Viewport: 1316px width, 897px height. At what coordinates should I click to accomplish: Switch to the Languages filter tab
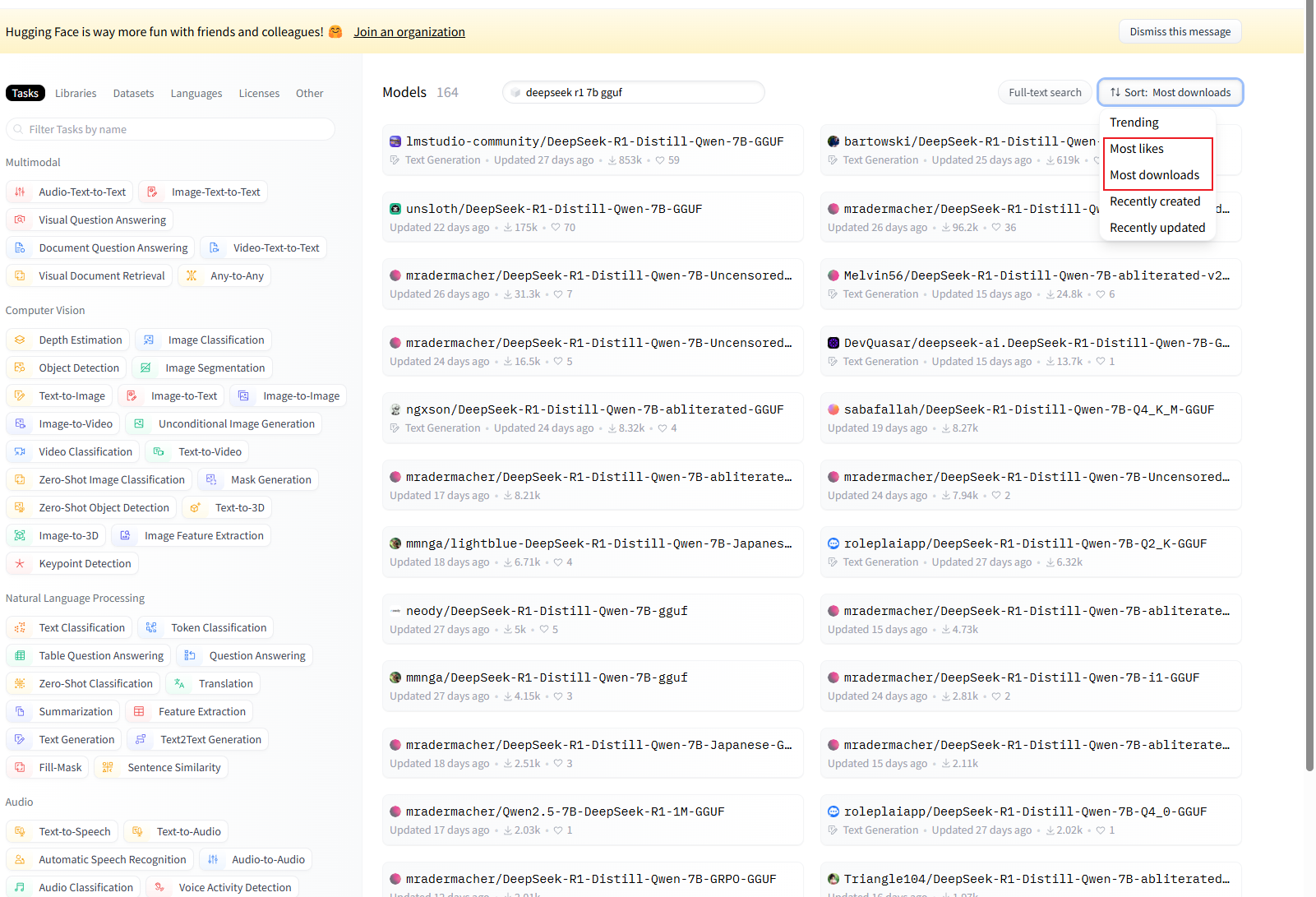coord(196,93)
